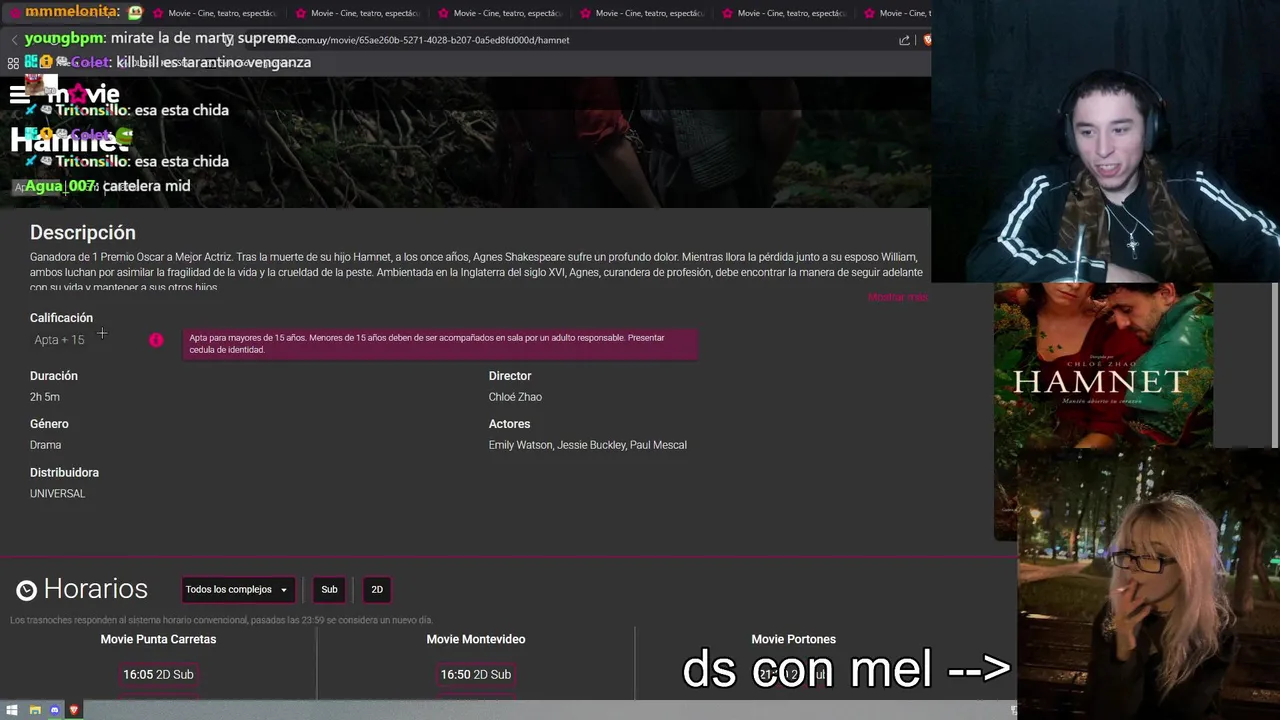The image size is (1280, 720).
Task: Go back with the browser back arrow
Action: tap(14, 40)
